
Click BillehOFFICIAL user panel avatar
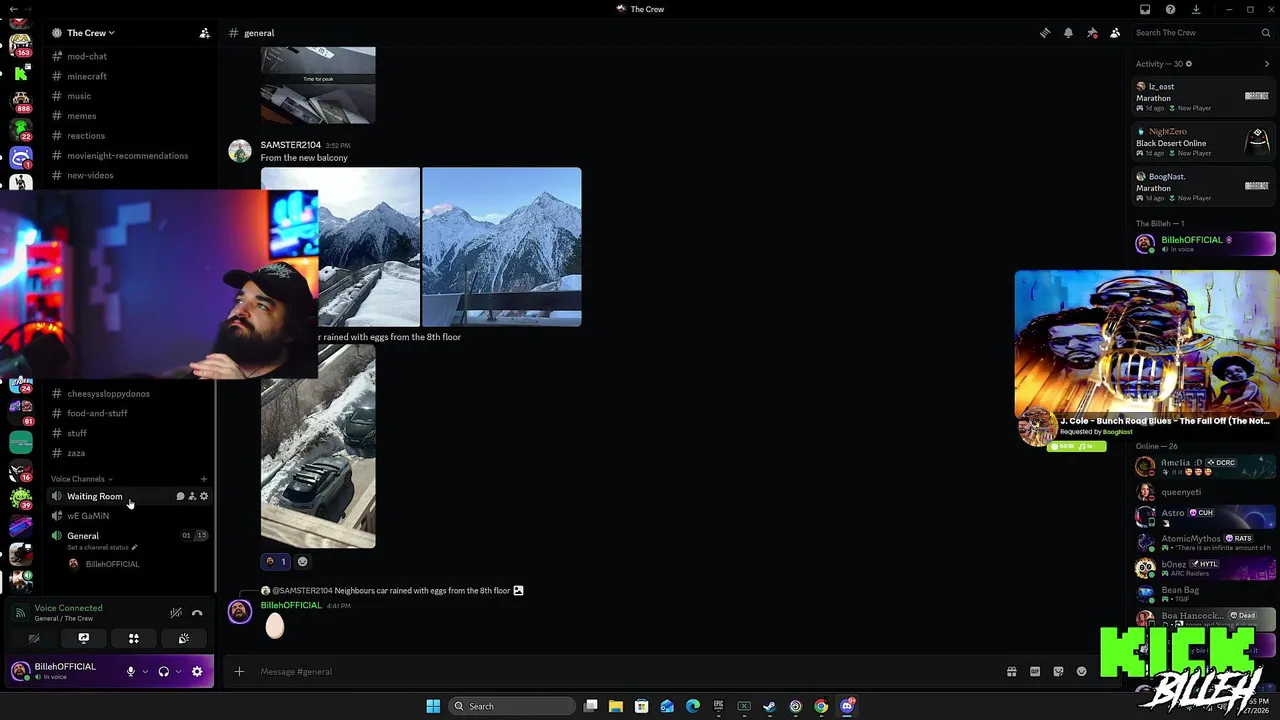pos(20,671)
